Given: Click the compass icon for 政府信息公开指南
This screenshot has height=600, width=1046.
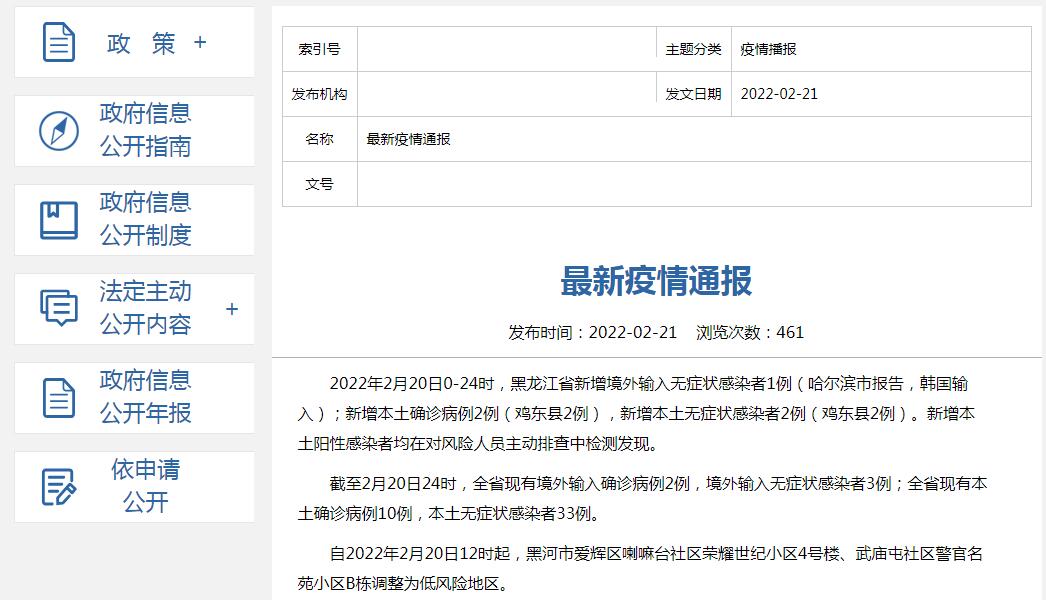Looking at the screenshot, I should pyautogui.click(x=59, y=131).
